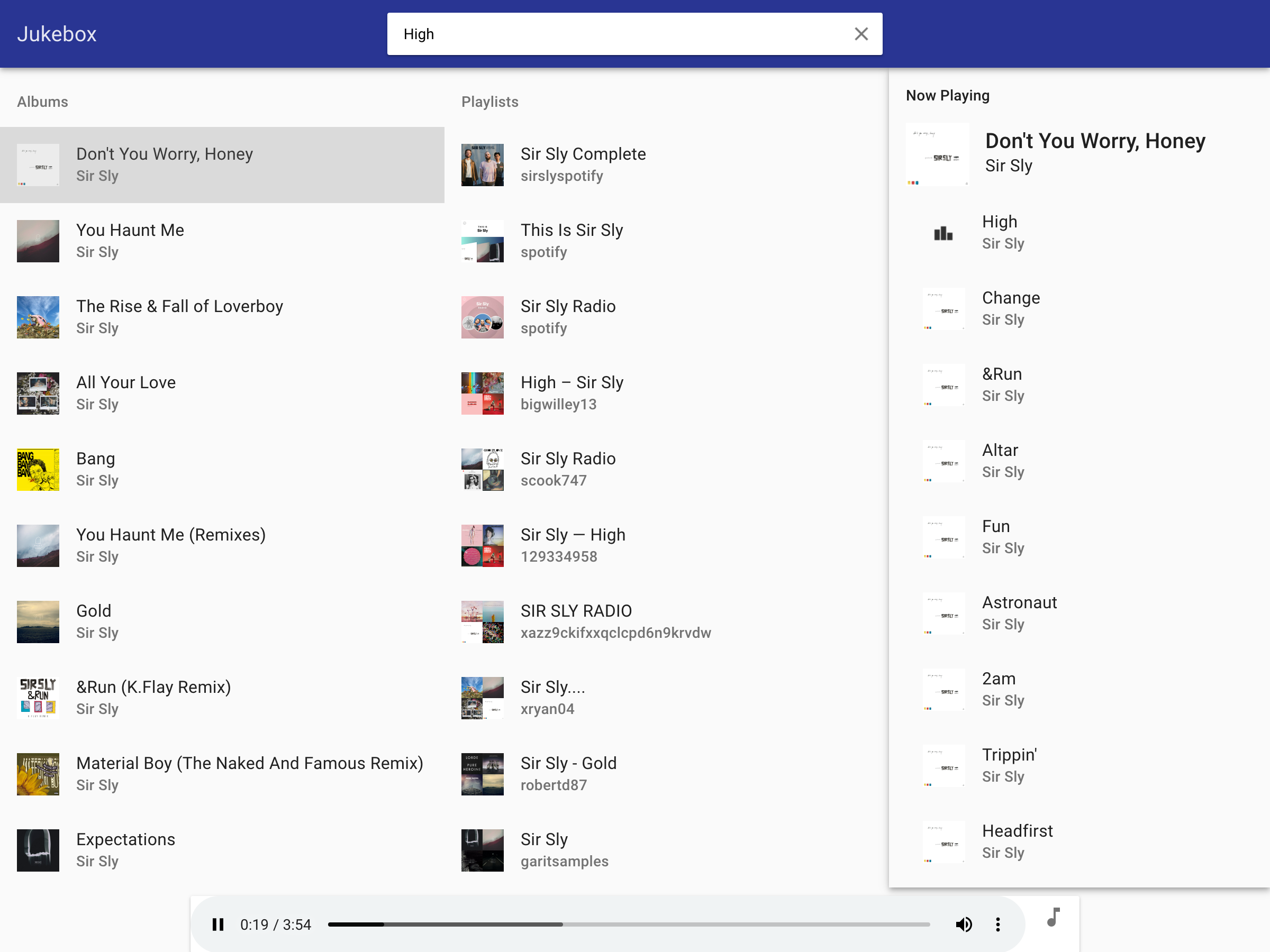Mute the audio volume speaker icon
The height and width of the screenshot is (952, 1270).
[964, 924]
